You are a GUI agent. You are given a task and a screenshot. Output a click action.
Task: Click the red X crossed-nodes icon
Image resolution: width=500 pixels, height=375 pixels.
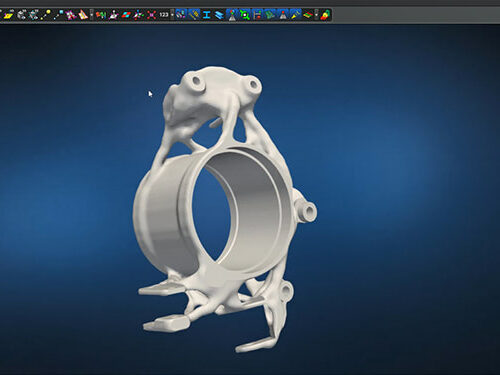click(x=152, y=15)
